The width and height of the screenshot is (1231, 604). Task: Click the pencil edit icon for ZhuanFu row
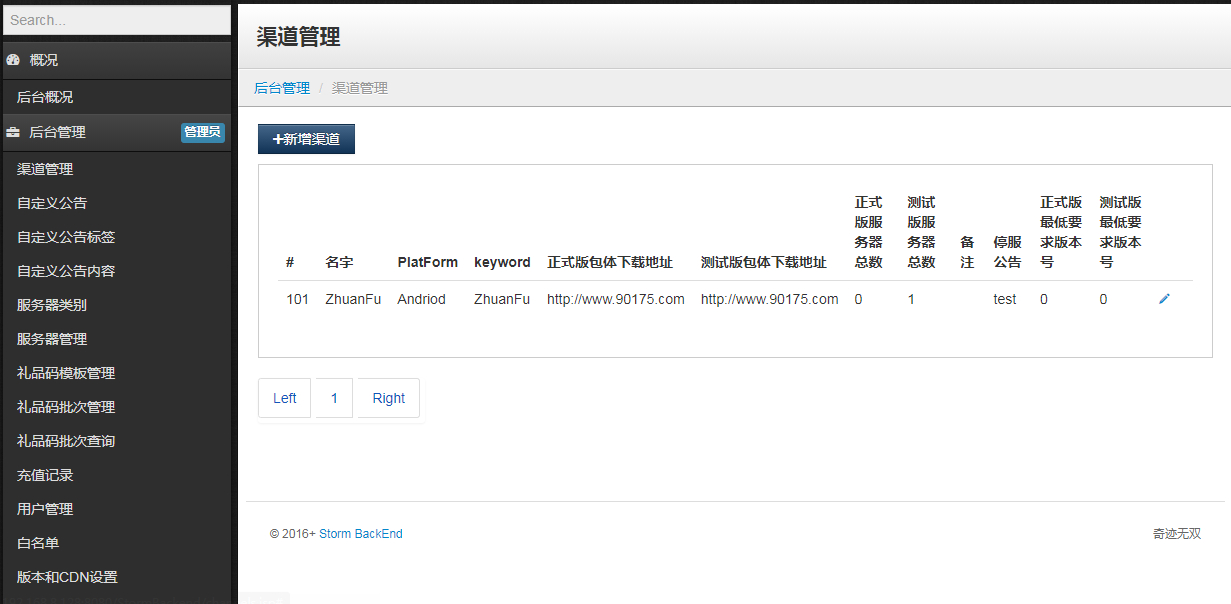(1164, 299)
